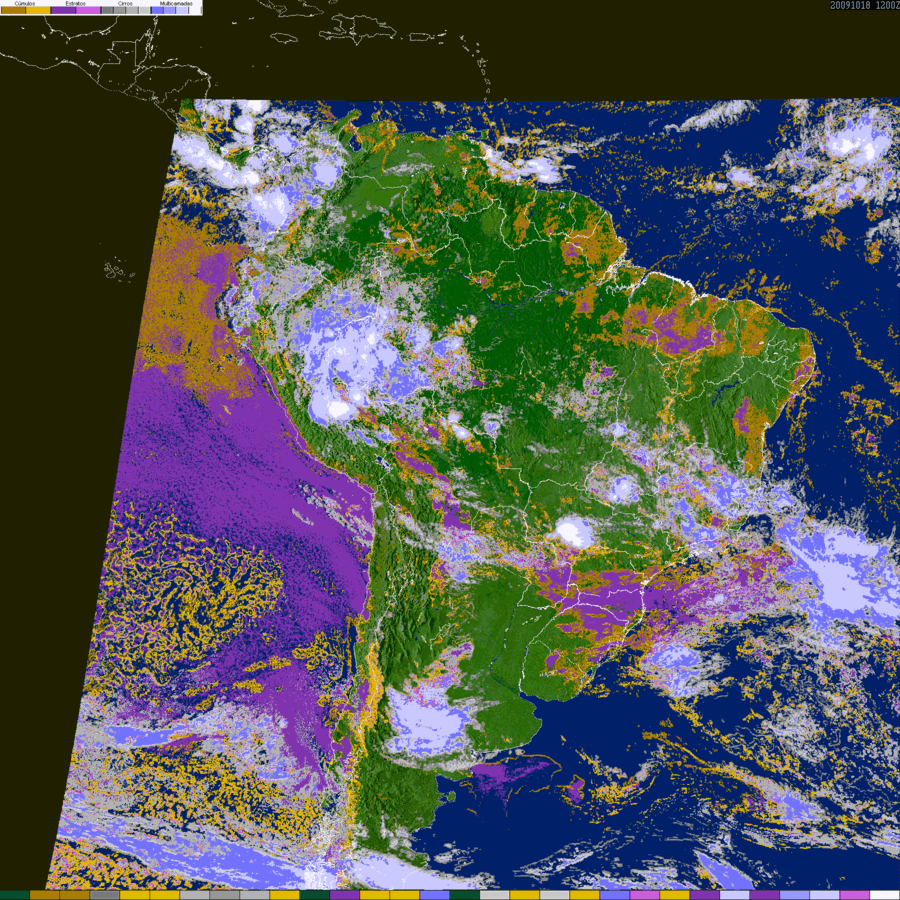Select the darkest gray Cirros legend swatch
Viewport: 900px width, 900px height.
point(107,10)
